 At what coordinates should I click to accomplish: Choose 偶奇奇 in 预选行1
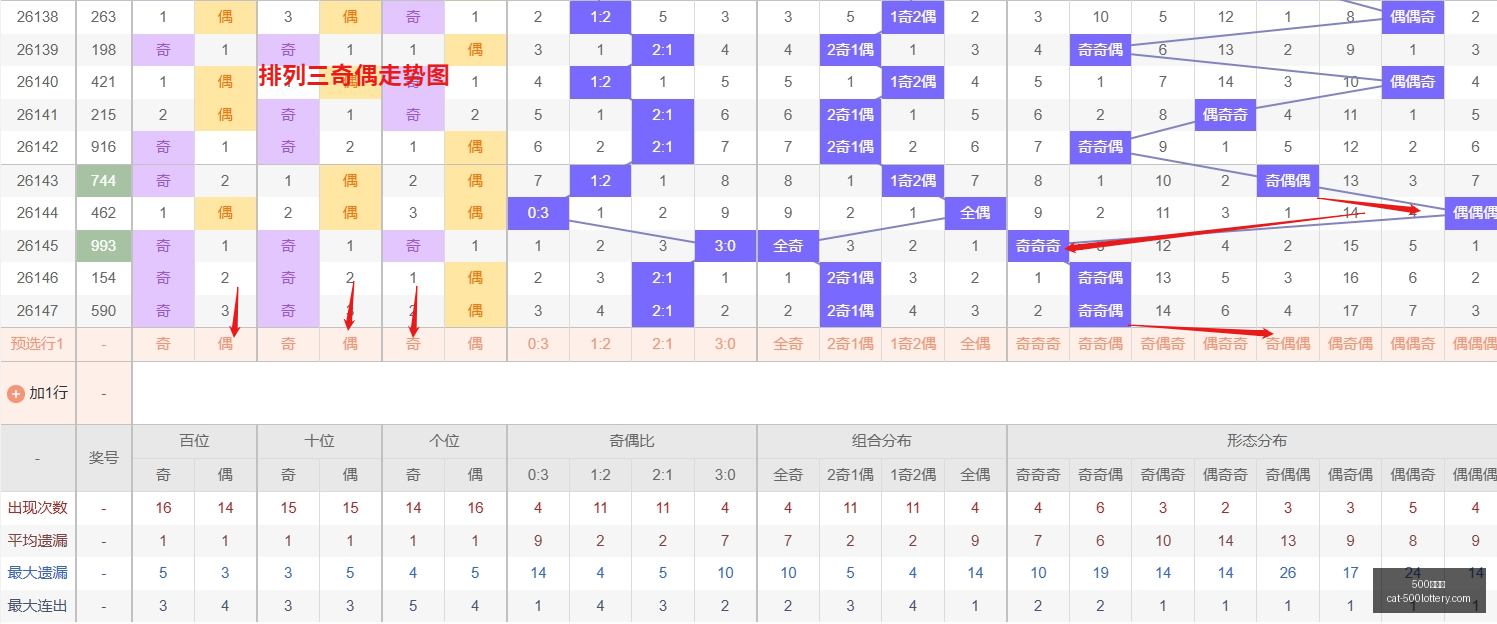pos(1225,344)
